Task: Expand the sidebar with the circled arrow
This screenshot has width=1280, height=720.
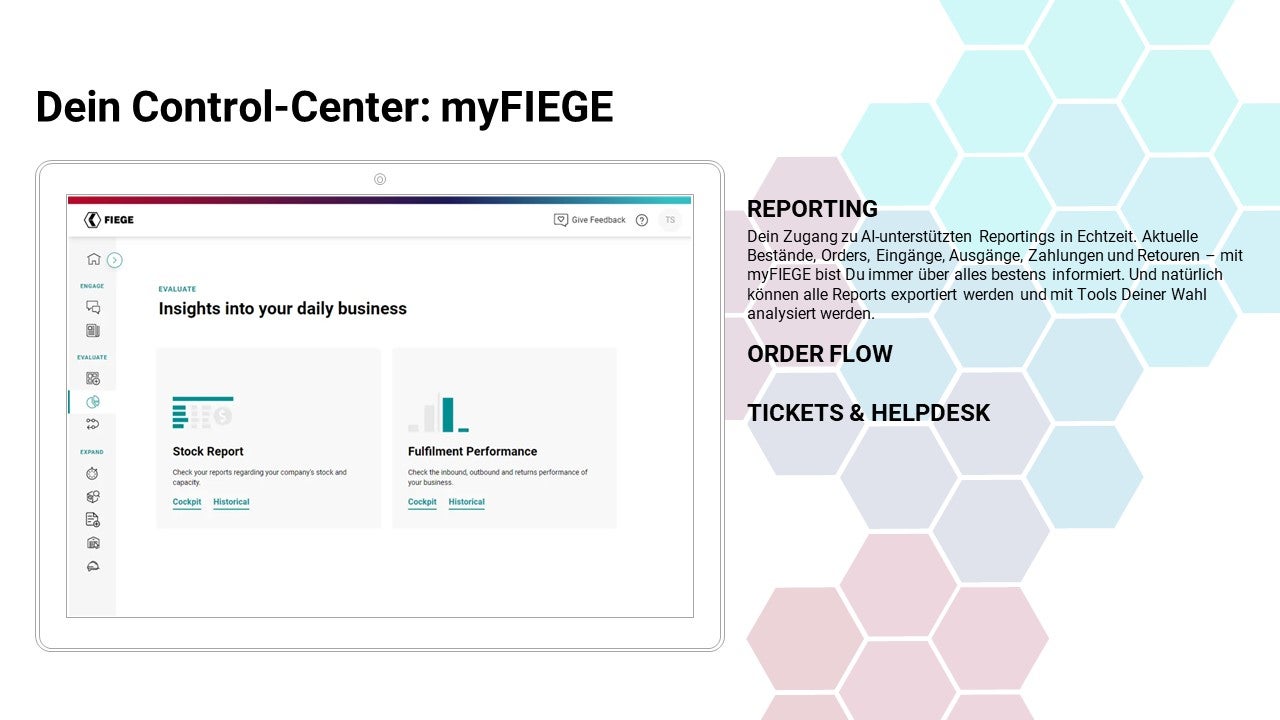Action: coord(115,260)
